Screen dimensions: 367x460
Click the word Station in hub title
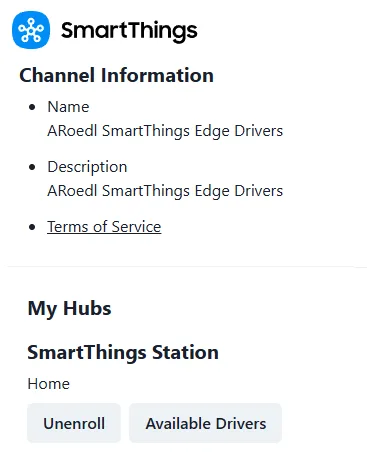tap(185, 353)
